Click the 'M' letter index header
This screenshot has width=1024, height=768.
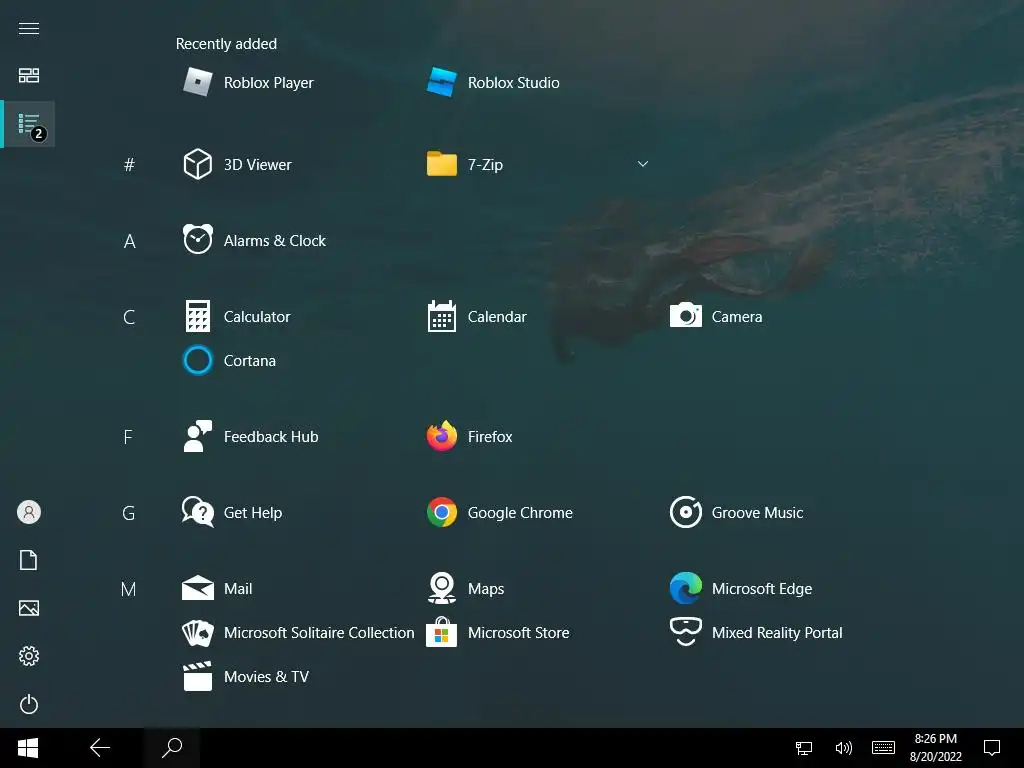[129, 589]
